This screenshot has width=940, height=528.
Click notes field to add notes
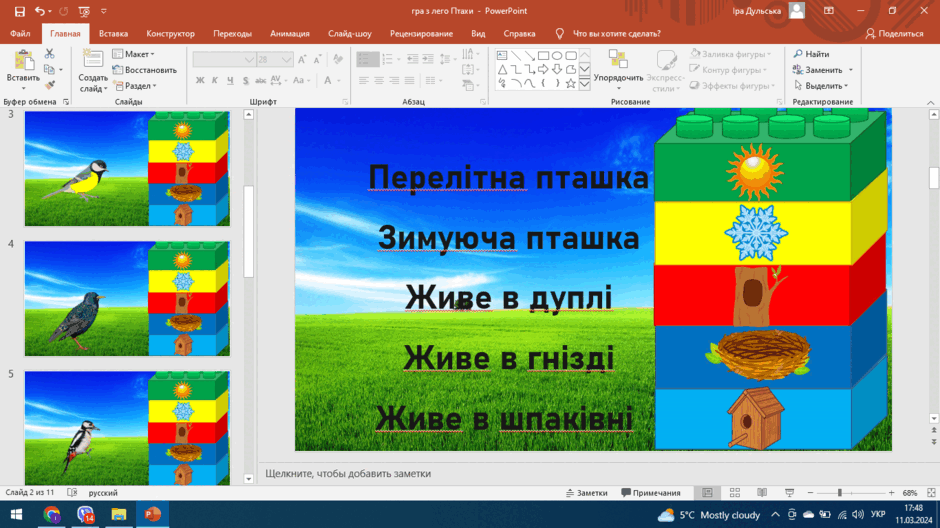(x=596, y=473)
